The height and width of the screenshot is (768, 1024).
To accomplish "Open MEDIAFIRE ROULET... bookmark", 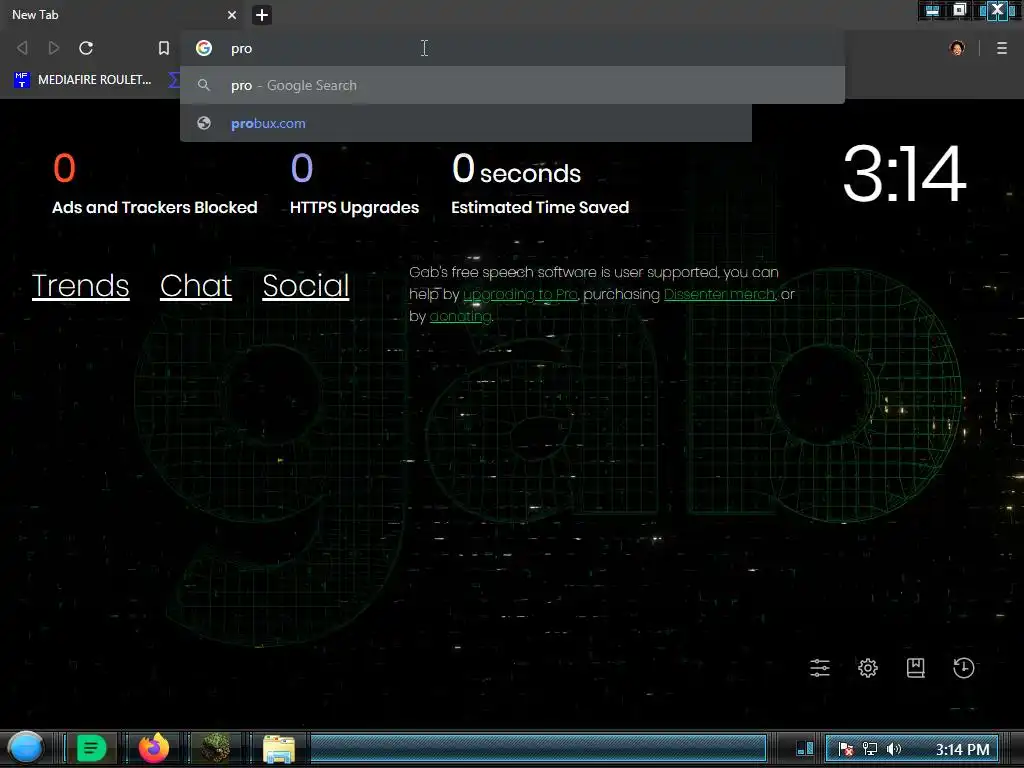I will (82, 80).
